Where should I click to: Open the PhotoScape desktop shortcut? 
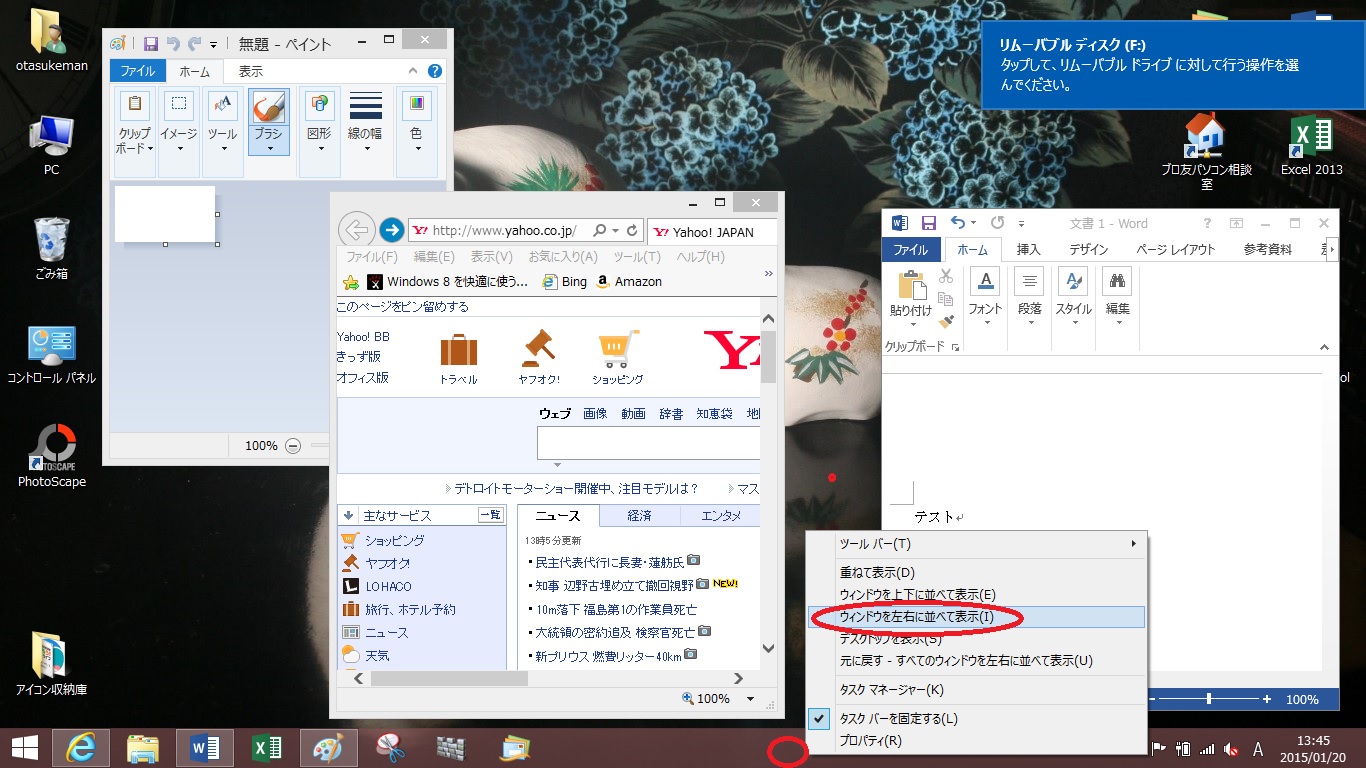52,456
